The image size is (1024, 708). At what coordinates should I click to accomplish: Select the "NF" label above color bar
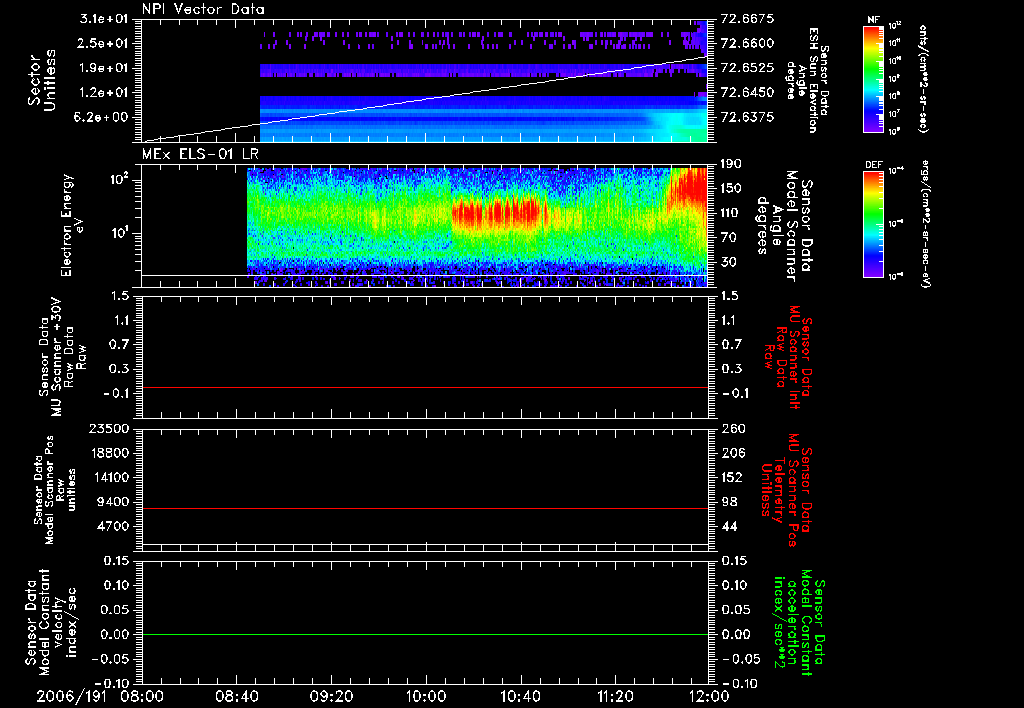click(x=873, y=20)
